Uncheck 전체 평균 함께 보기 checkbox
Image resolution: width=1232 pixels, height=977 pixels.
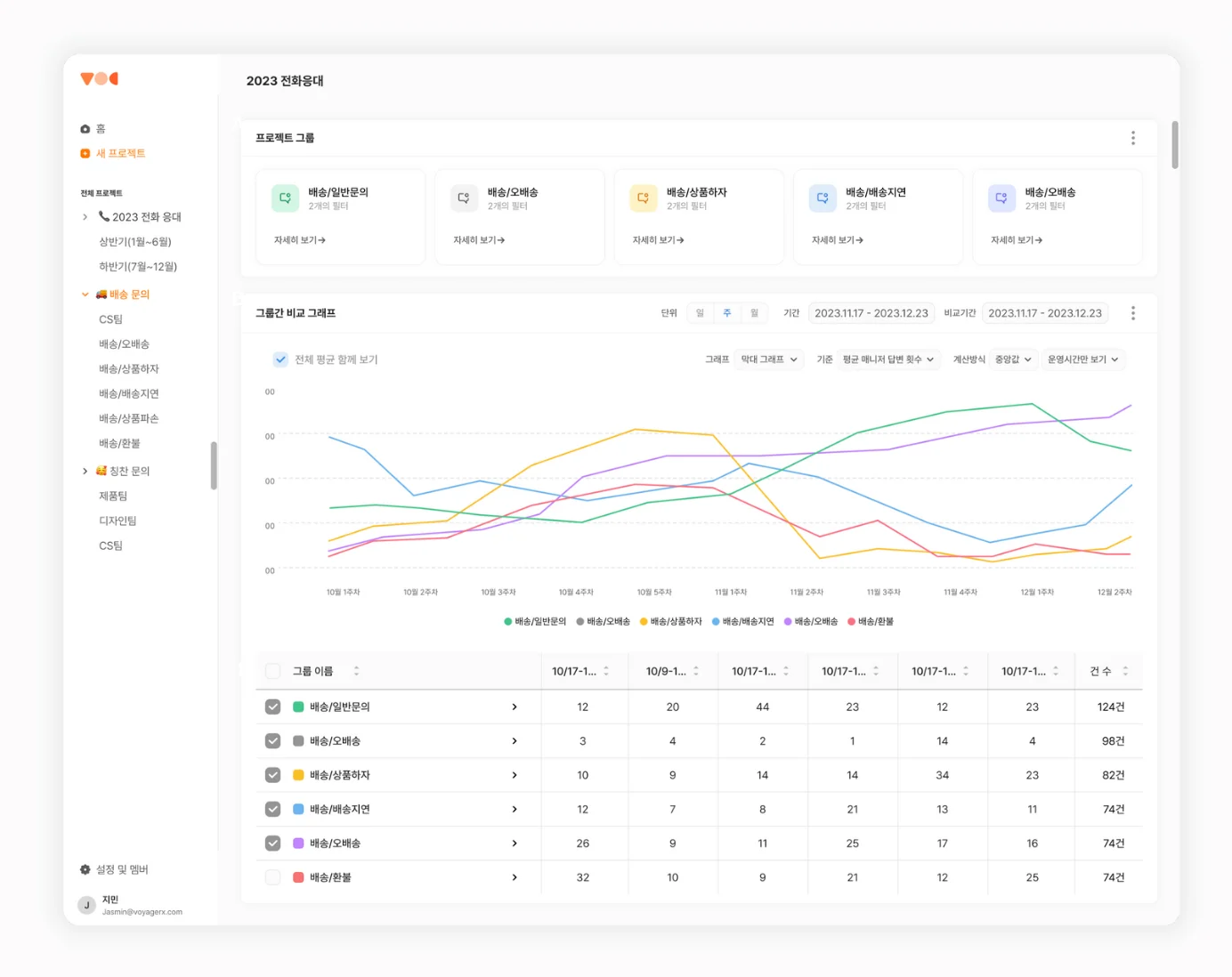click(x=280, y=359)
